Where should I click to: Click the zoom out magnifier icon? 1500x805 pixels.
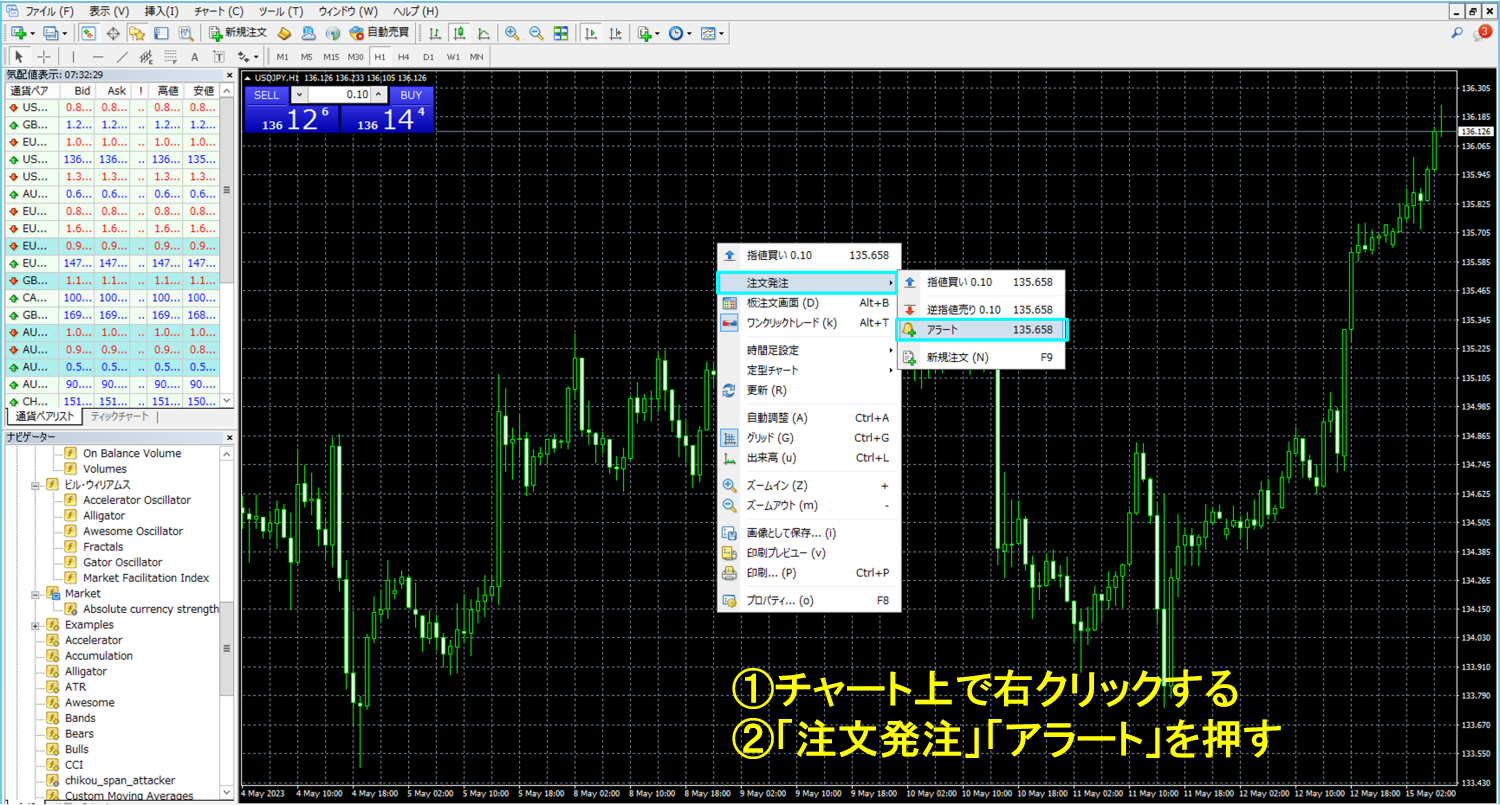point(536,33)
